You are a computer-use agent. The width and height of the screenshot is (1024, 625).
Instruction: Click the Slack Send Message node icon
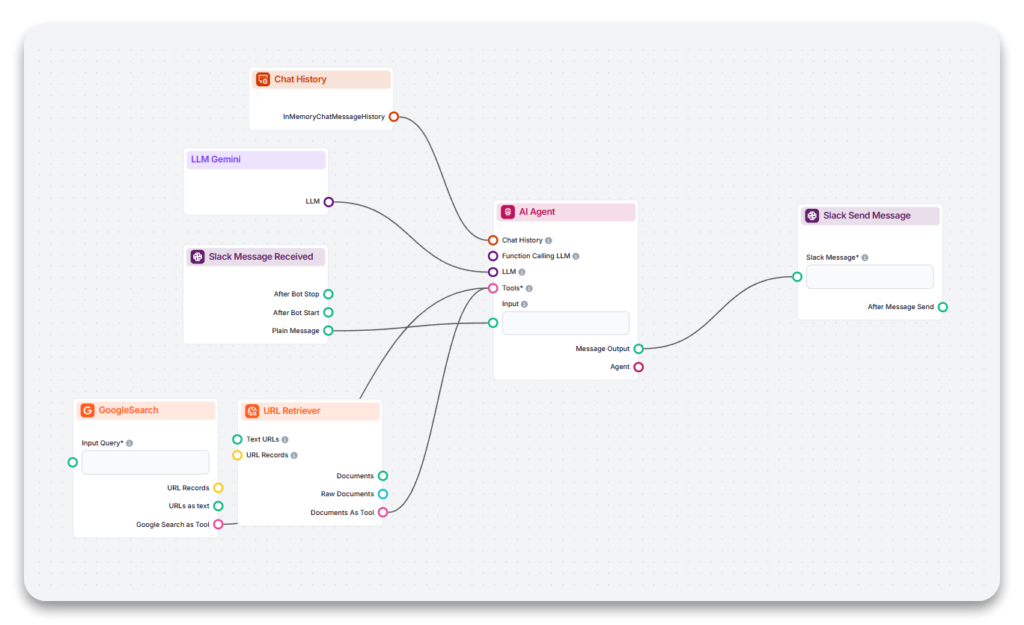pos(812,216)
